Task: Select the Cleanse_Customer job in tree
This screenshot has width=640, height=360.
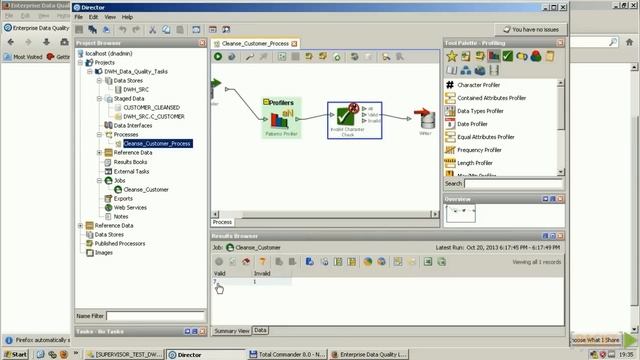Action: click(146, 189)
